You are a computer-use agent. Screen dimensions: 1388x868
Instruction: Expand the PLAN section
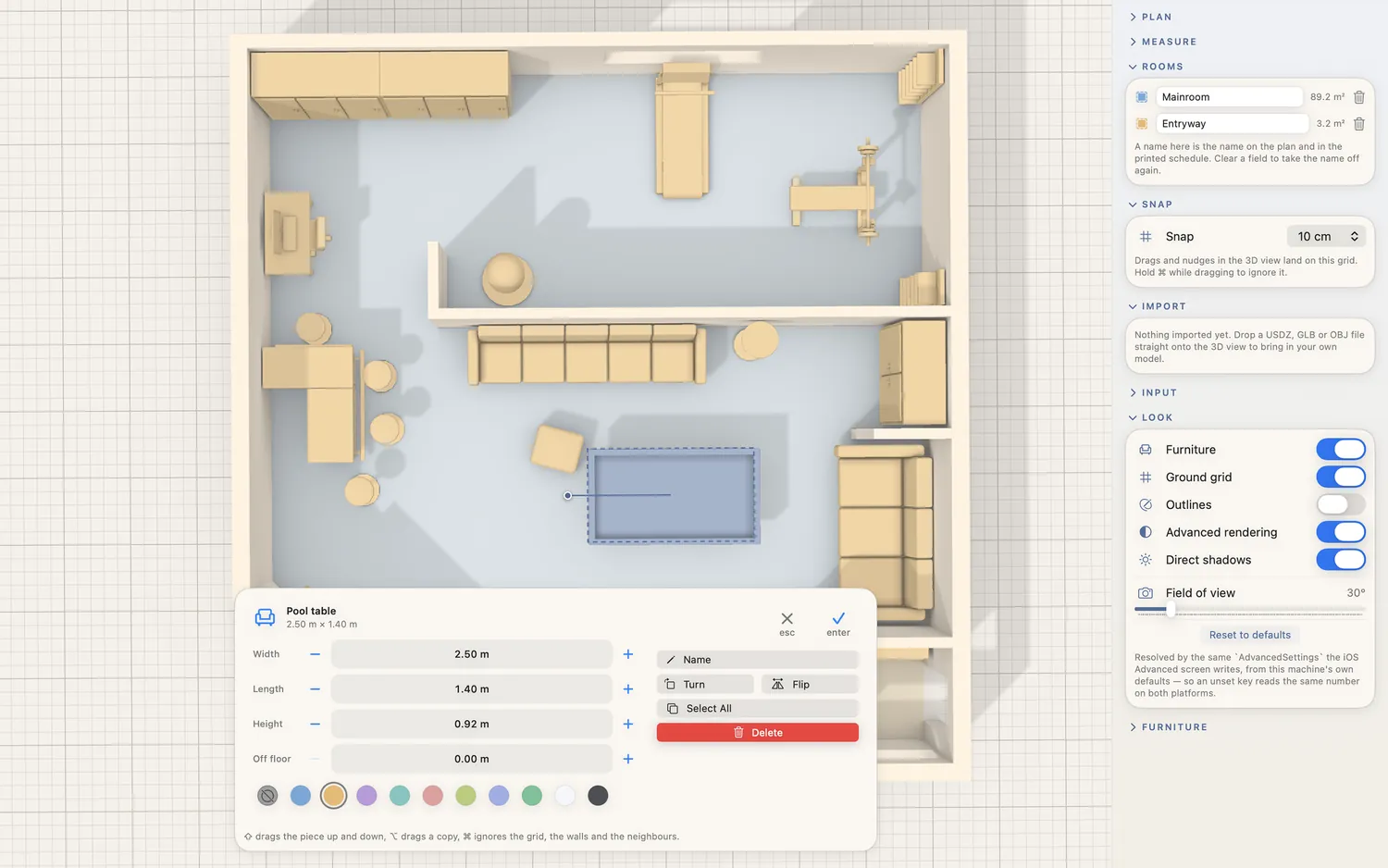tap(1150, 17)
